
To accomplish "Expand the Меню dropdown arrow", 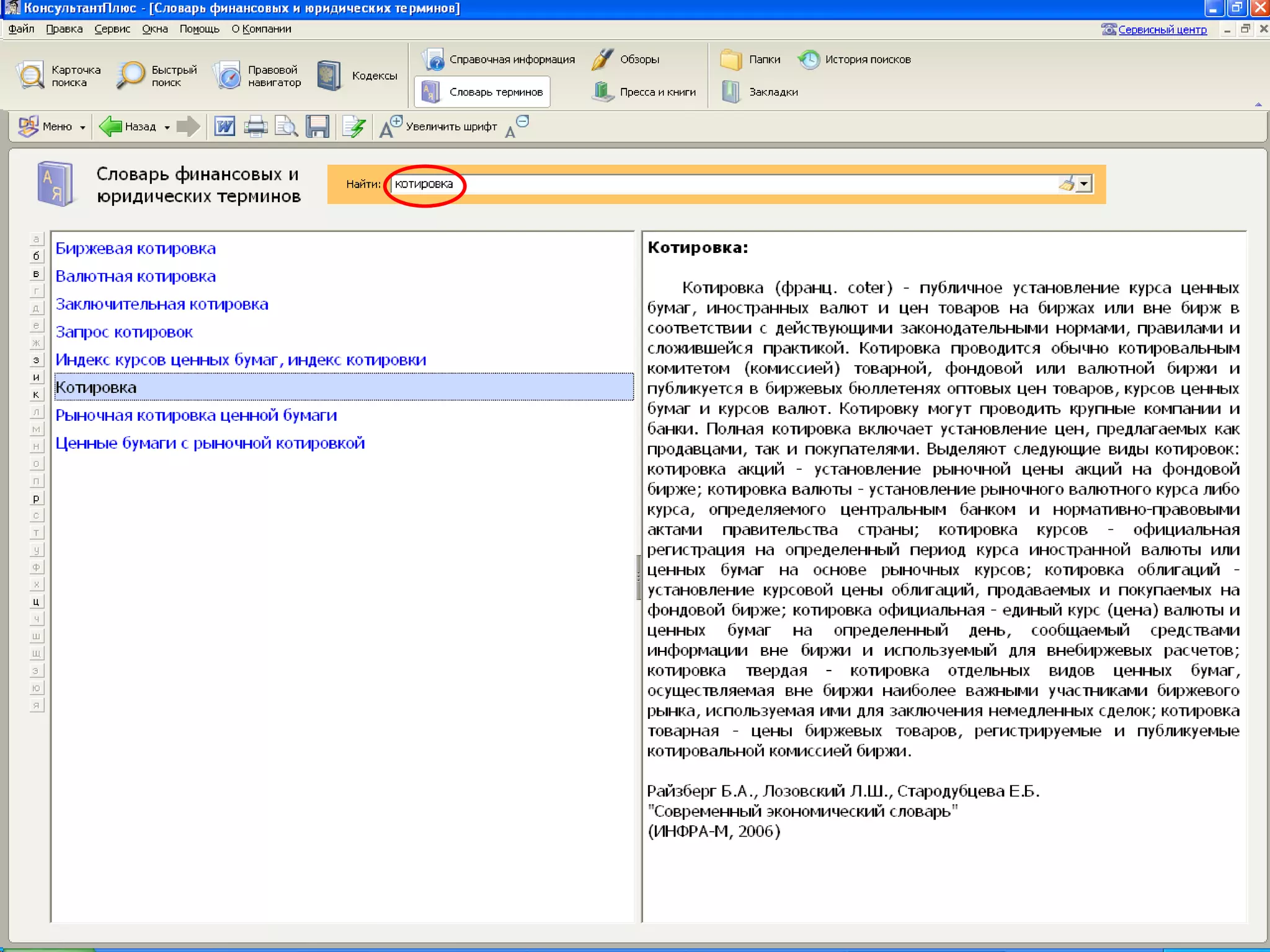I will pos(82,128).
